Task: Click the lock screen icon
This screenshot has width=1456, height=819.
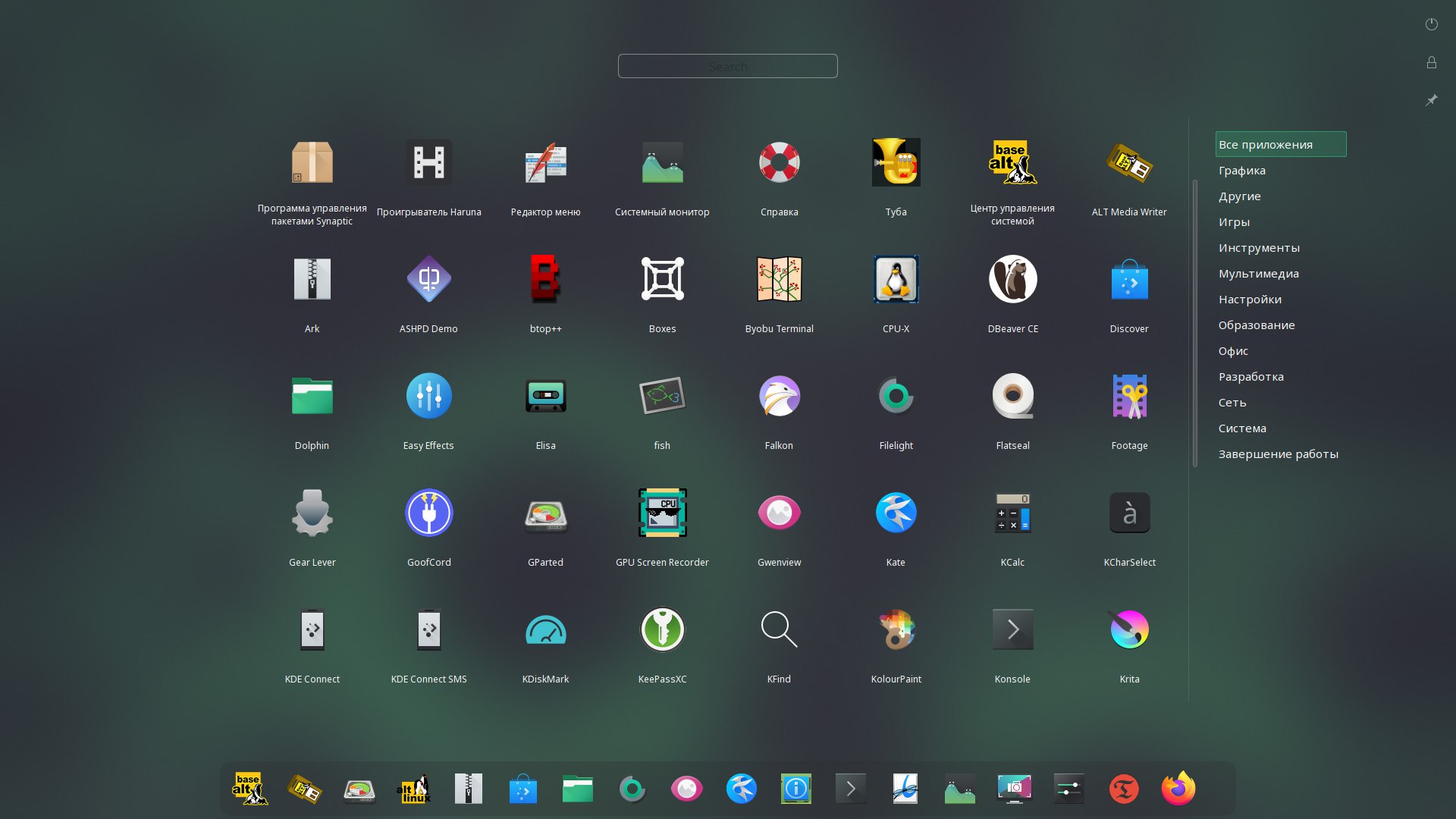Action: tap(1431, 62)
